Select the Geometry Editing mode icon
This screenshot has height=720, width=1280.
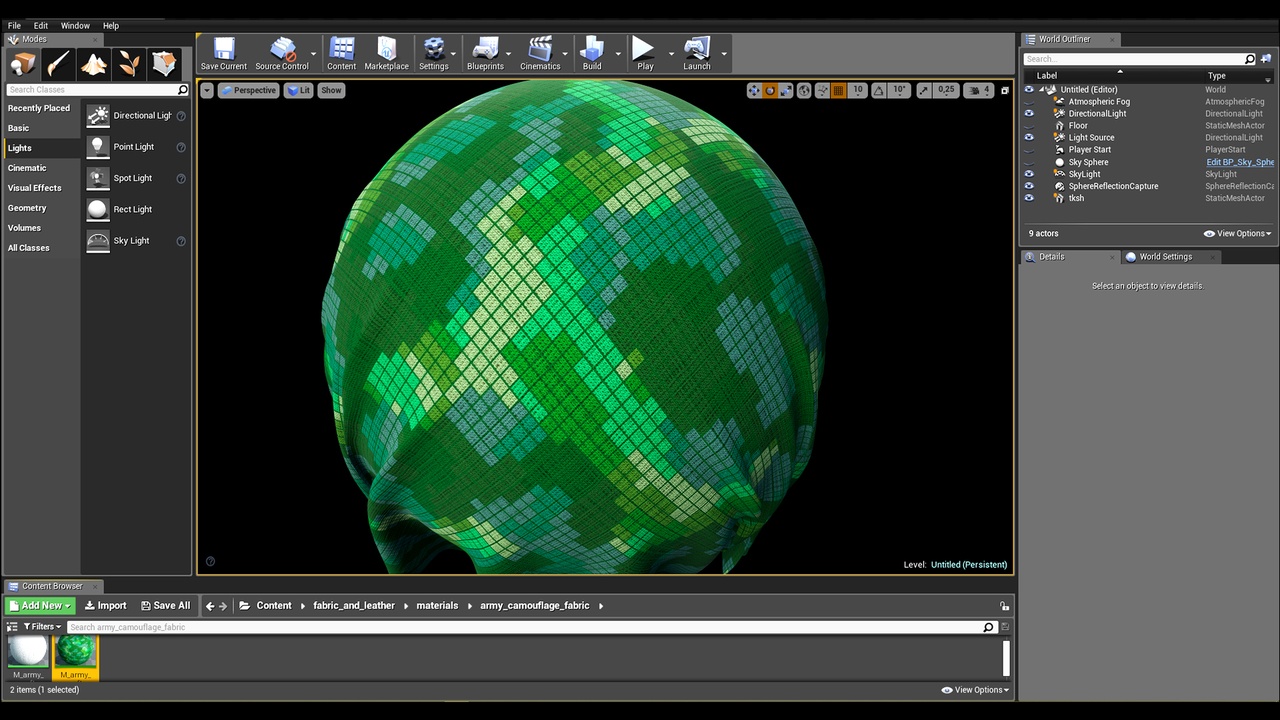165,64
